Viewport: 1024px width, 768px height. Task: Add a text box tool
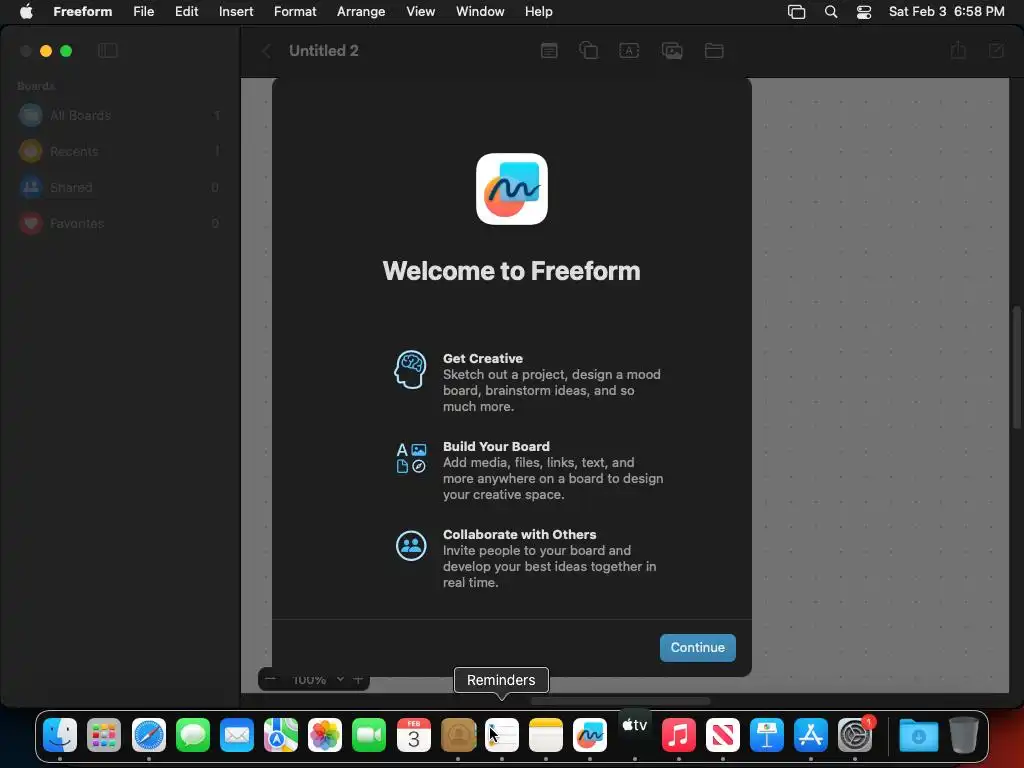[x=629, y=51]
